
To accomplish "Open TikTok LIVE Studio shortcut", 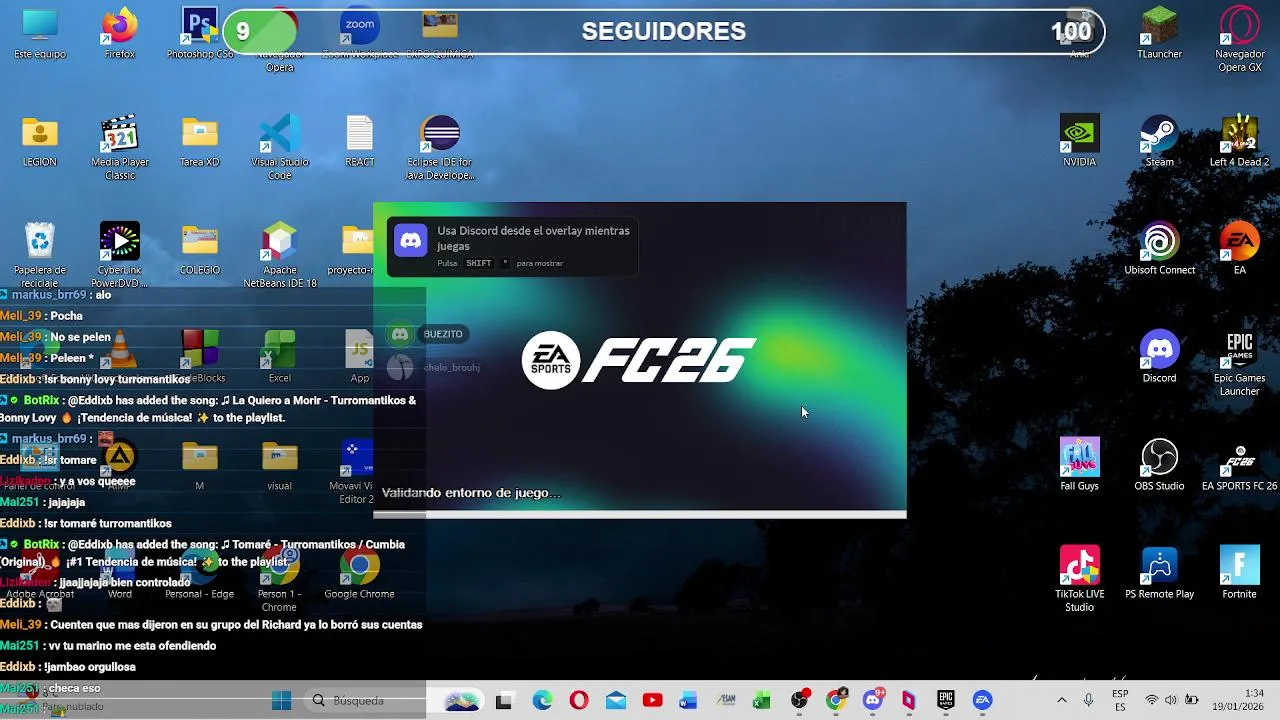I will coord(1080,580).
